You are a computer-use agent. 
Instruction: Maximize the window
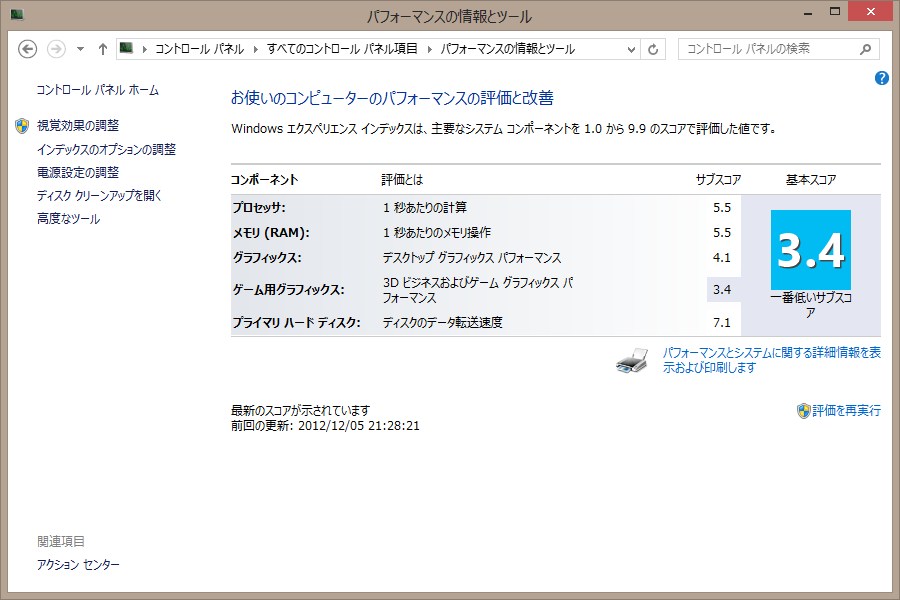click(x=835, y=11)
